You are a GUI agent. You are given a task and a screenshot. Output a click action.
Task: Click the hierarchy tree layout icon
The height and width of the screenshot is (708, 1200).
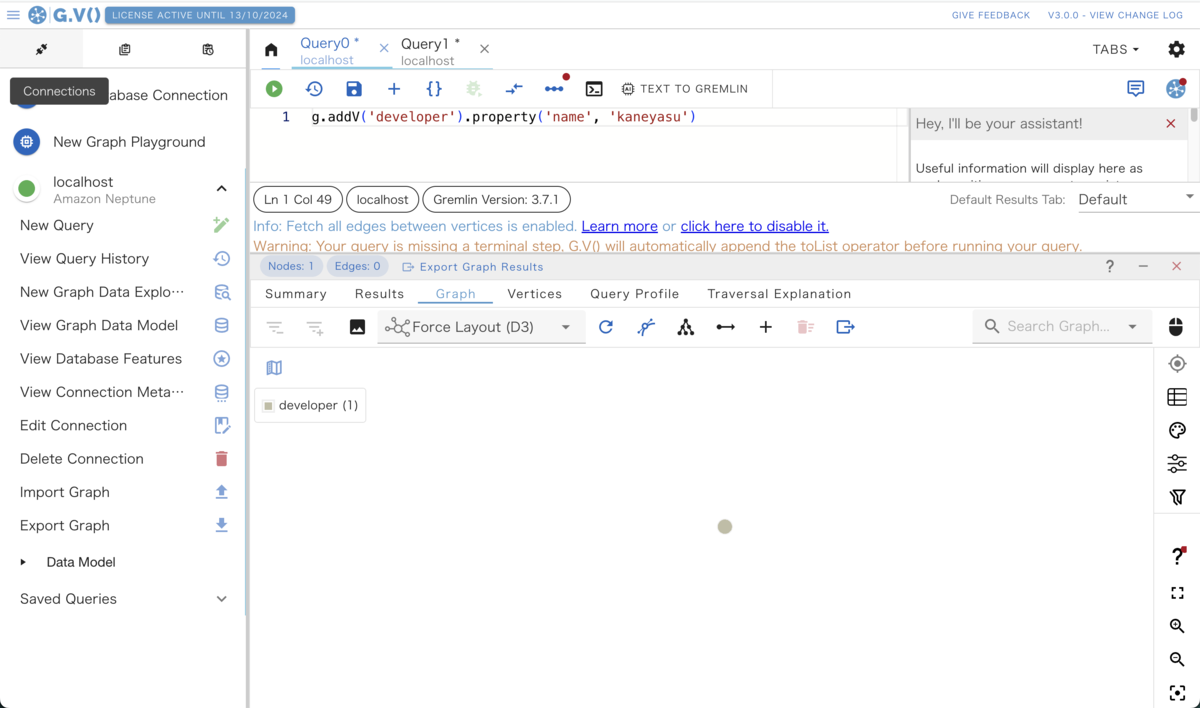686,327
